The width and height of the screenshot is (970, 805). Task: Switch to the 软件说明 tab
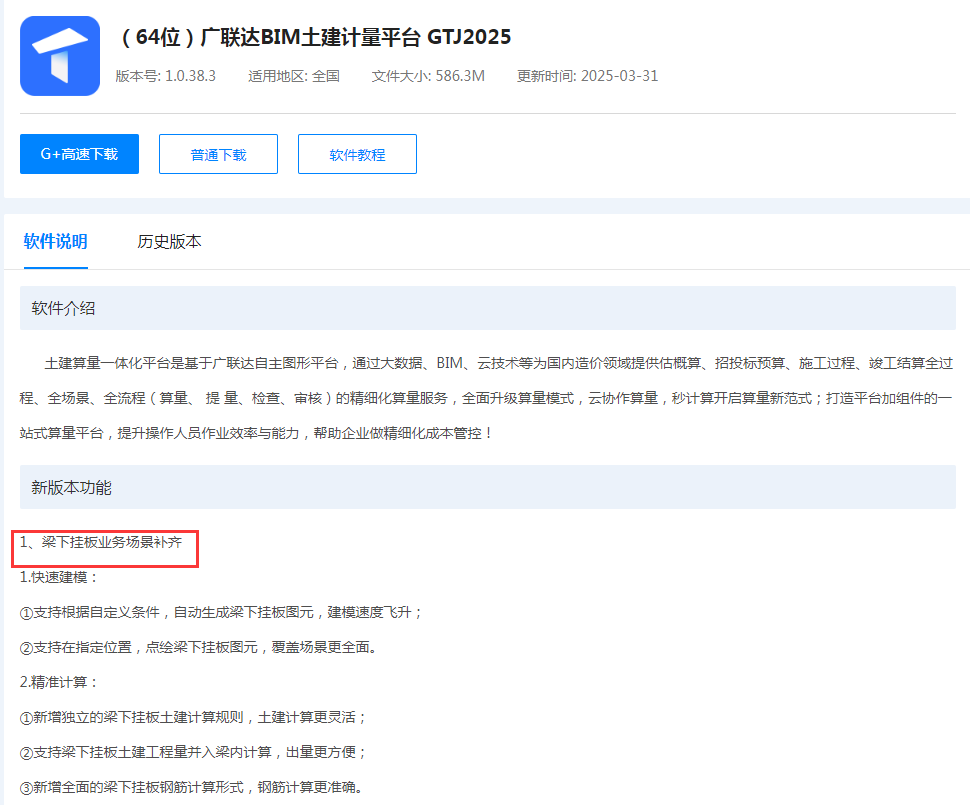coord(56,241)
